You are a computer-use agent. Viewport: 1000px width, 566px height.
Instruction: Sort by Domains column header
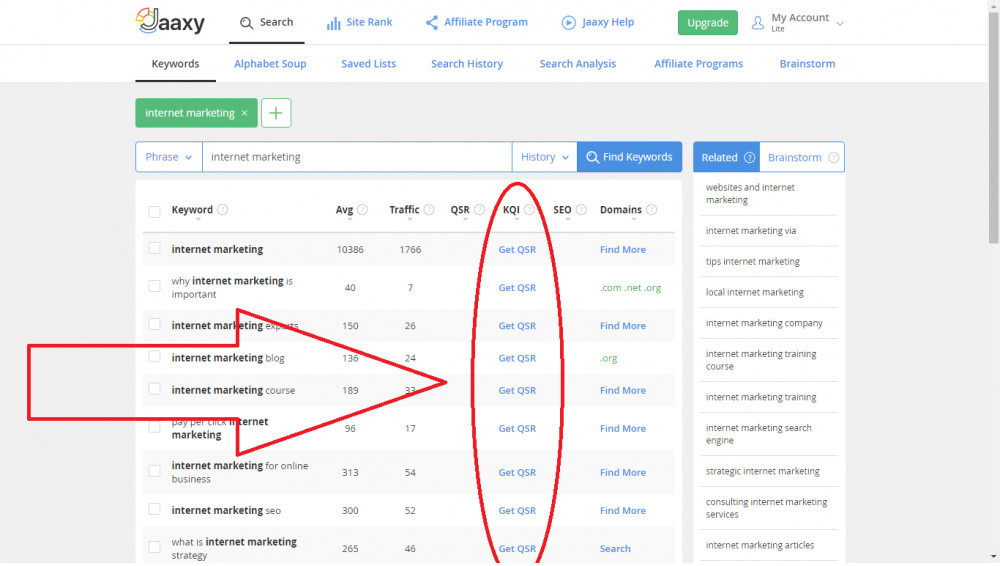[621, 209]
